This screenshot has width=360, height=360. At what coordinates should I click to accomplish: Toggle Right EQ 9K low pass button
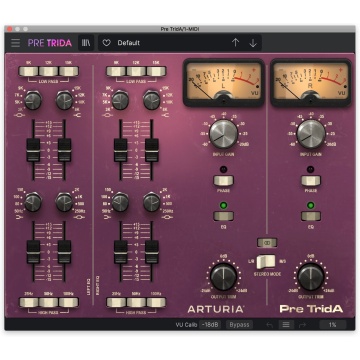[116, 71]
